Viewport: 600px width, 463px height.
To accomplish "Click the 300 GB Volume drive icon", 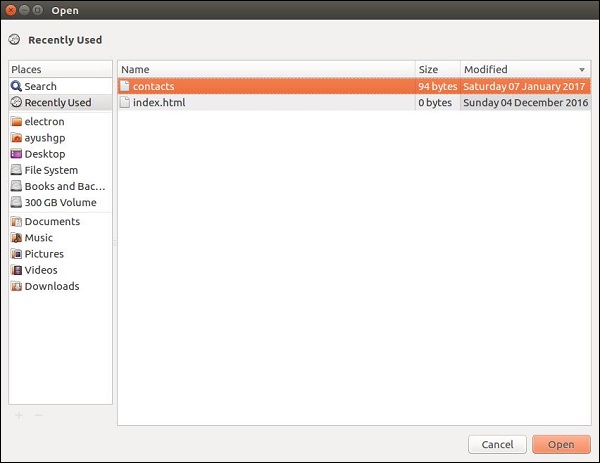I will coord(16,202).
